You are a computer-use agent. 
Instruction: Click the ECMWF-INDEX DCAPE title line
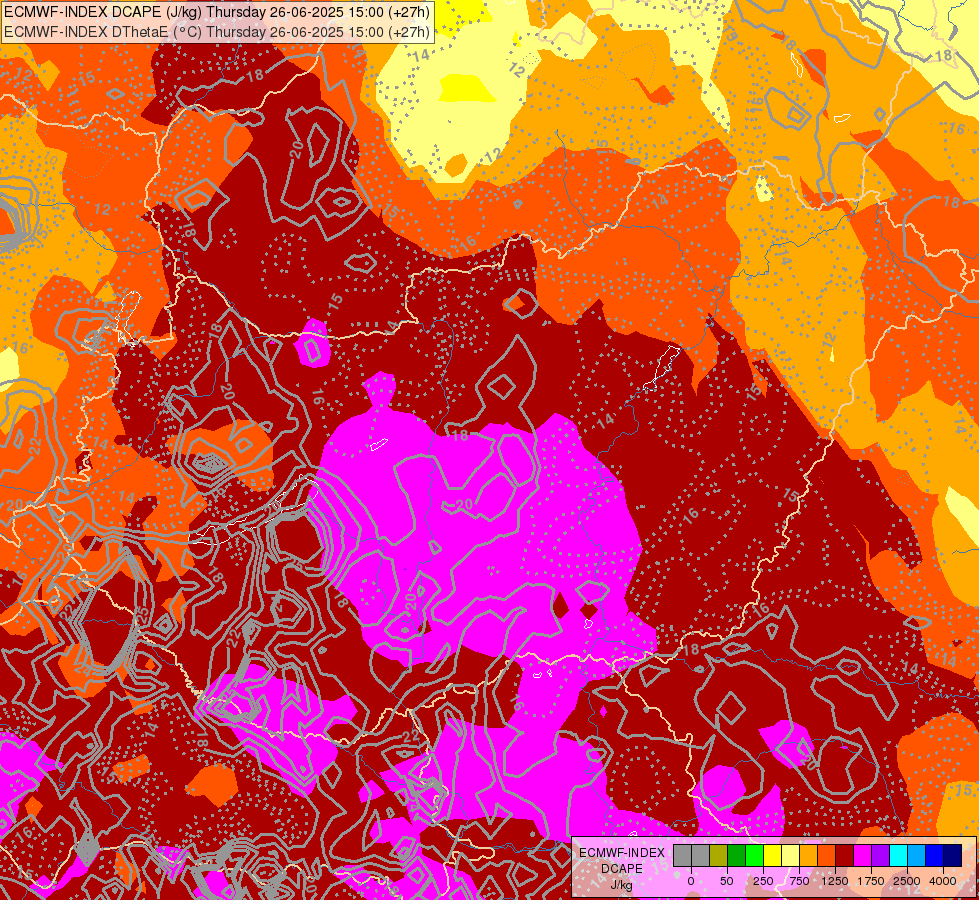(217, 12)
